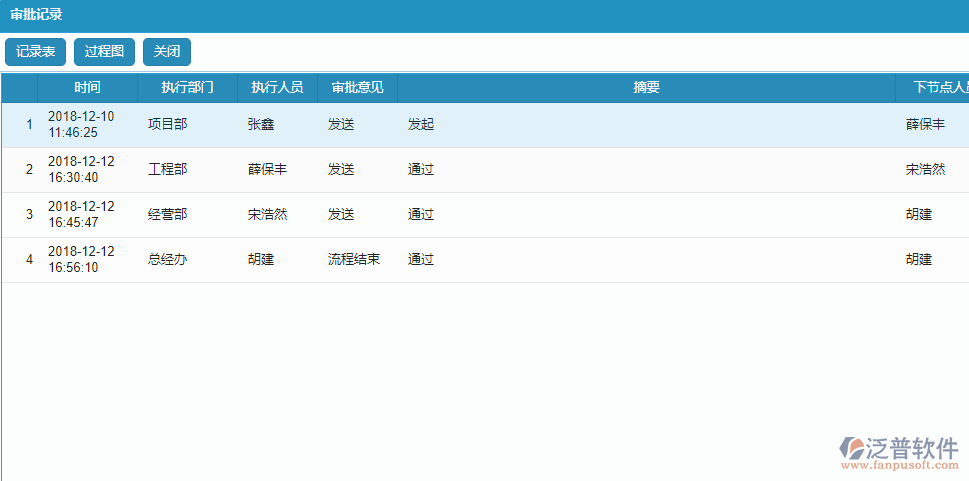969x481 pixels.
Task: Click the 执行人员 column header
Action: [277, 88]
